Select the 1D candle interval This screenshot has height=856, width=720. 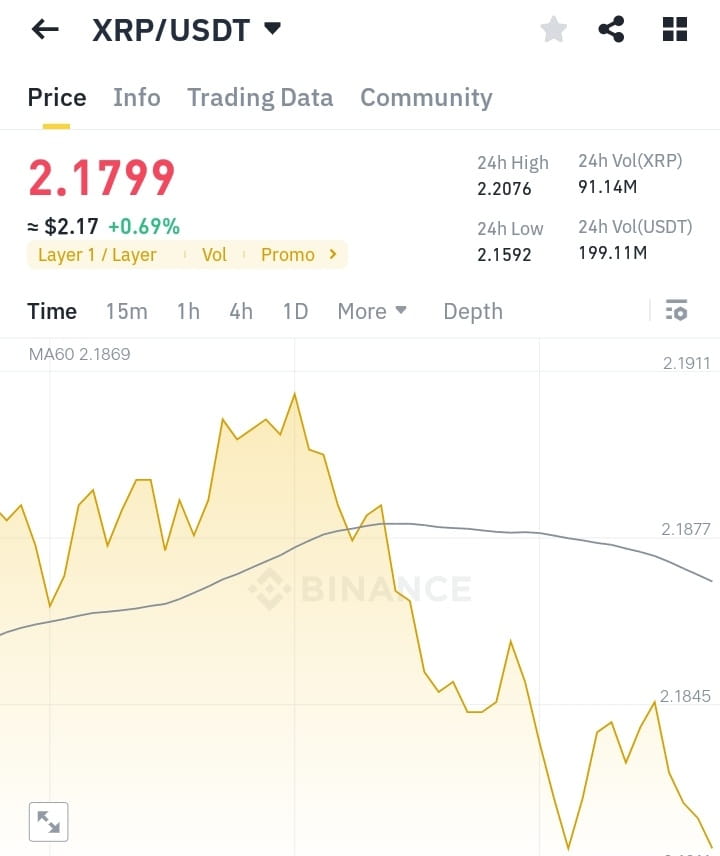pos(295,311)
